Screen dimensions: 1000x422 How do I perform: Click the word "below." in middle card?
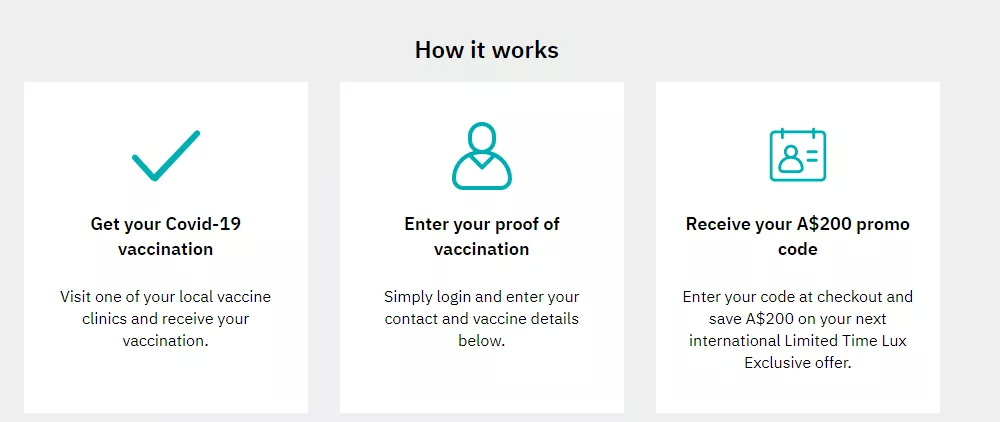click(x=482, y=341)
